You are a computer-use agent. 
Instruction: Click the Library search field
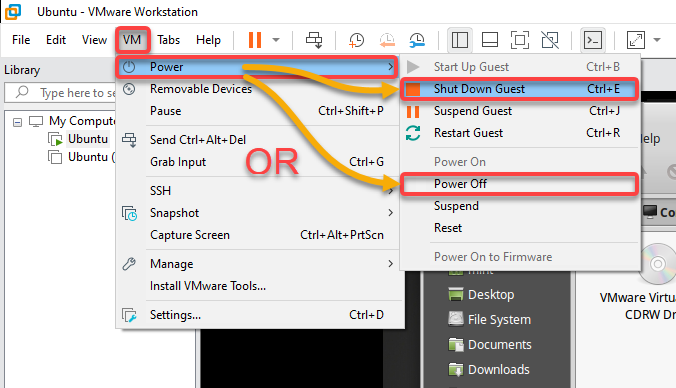coord(60,93)
